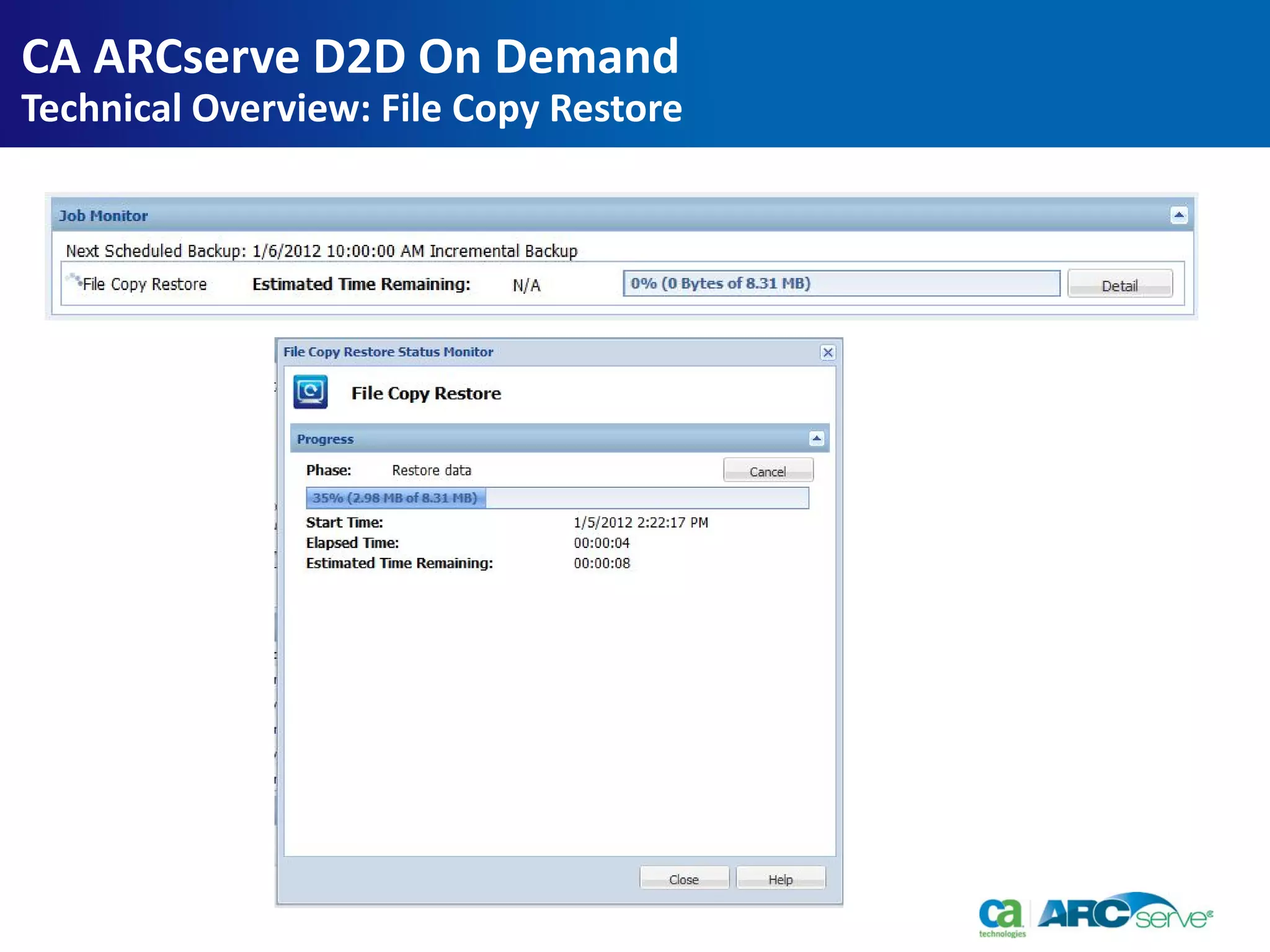The width and height of the screenshot is (1270, 952).
Task: Close the File Copy Restore Status Monitor dialog
Action: tap(827, 353)
